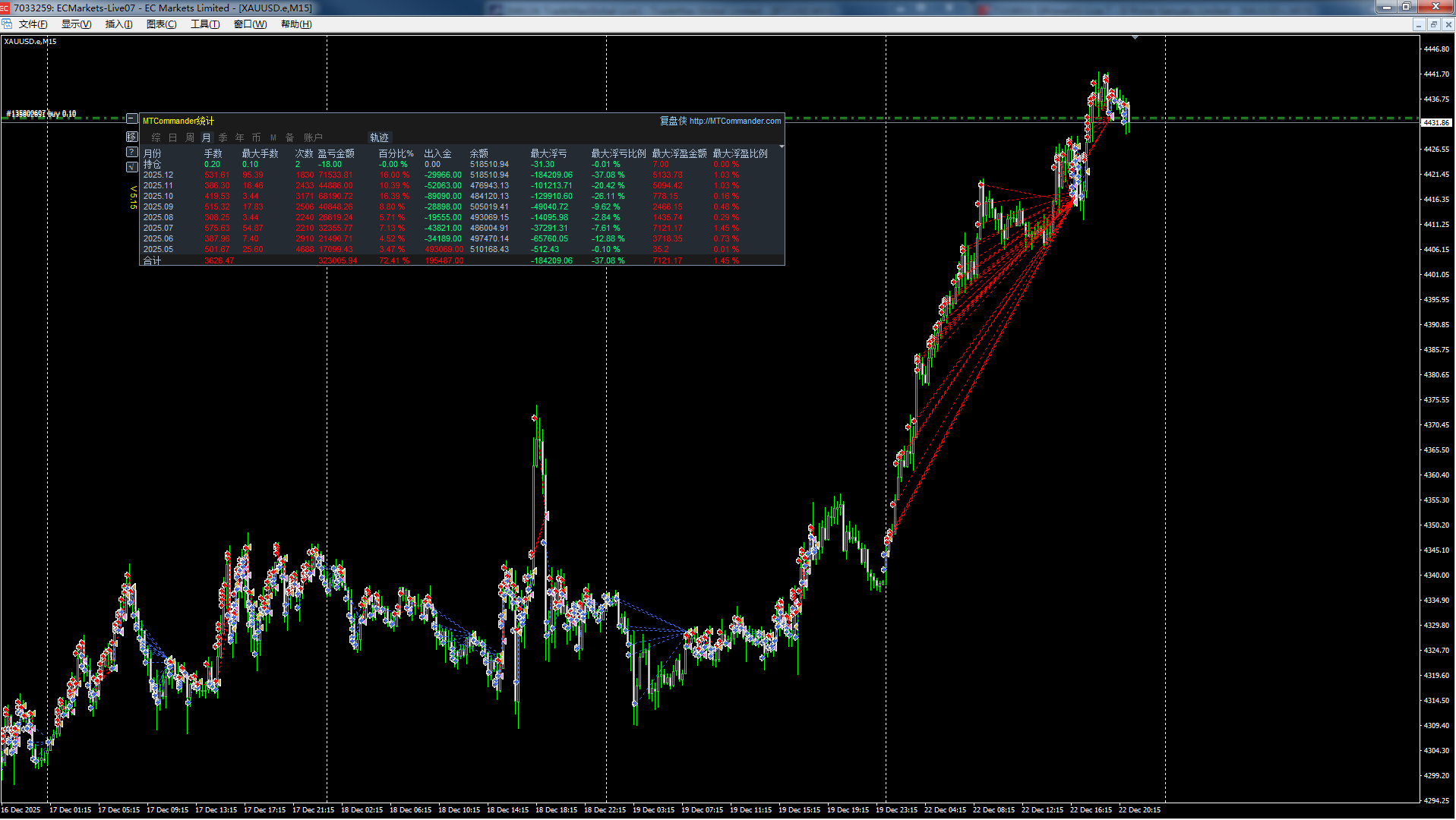The width and height of the screenshot is (1456, 820).
Task: Click the checkmark icon on MTCommander sidebar
Action: 131,167
